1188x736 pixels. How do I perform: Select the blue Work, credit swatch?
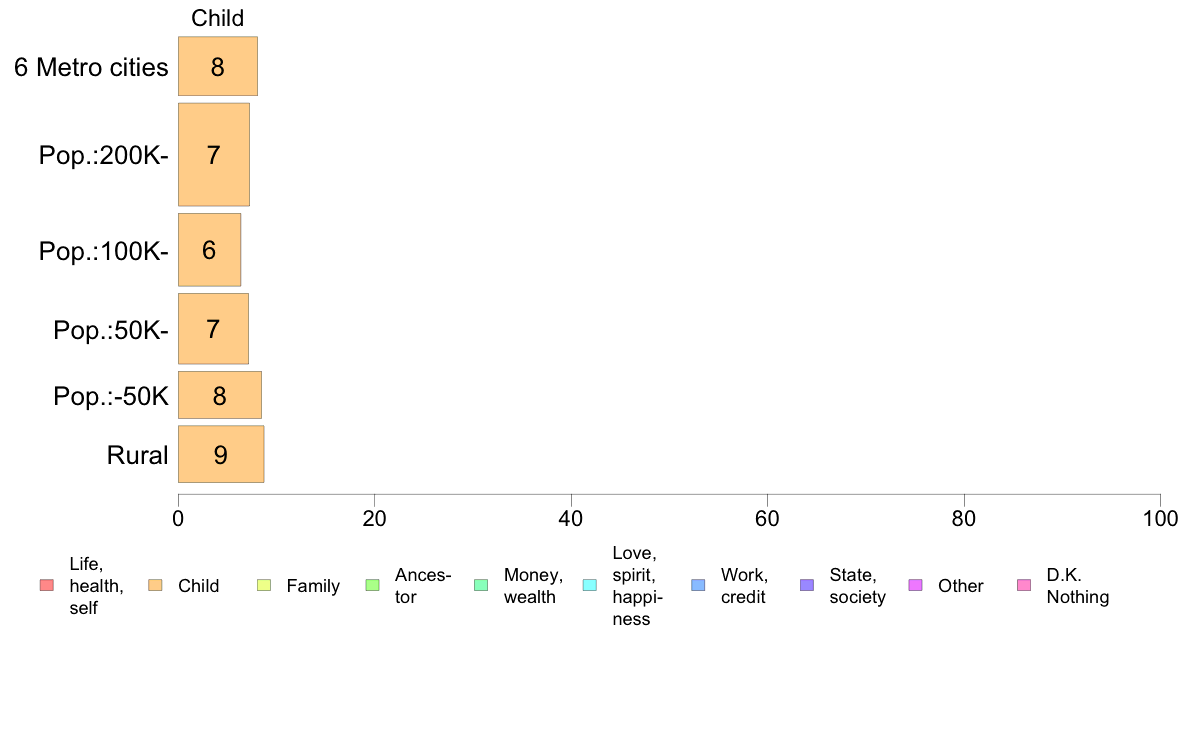pos(698,585)
